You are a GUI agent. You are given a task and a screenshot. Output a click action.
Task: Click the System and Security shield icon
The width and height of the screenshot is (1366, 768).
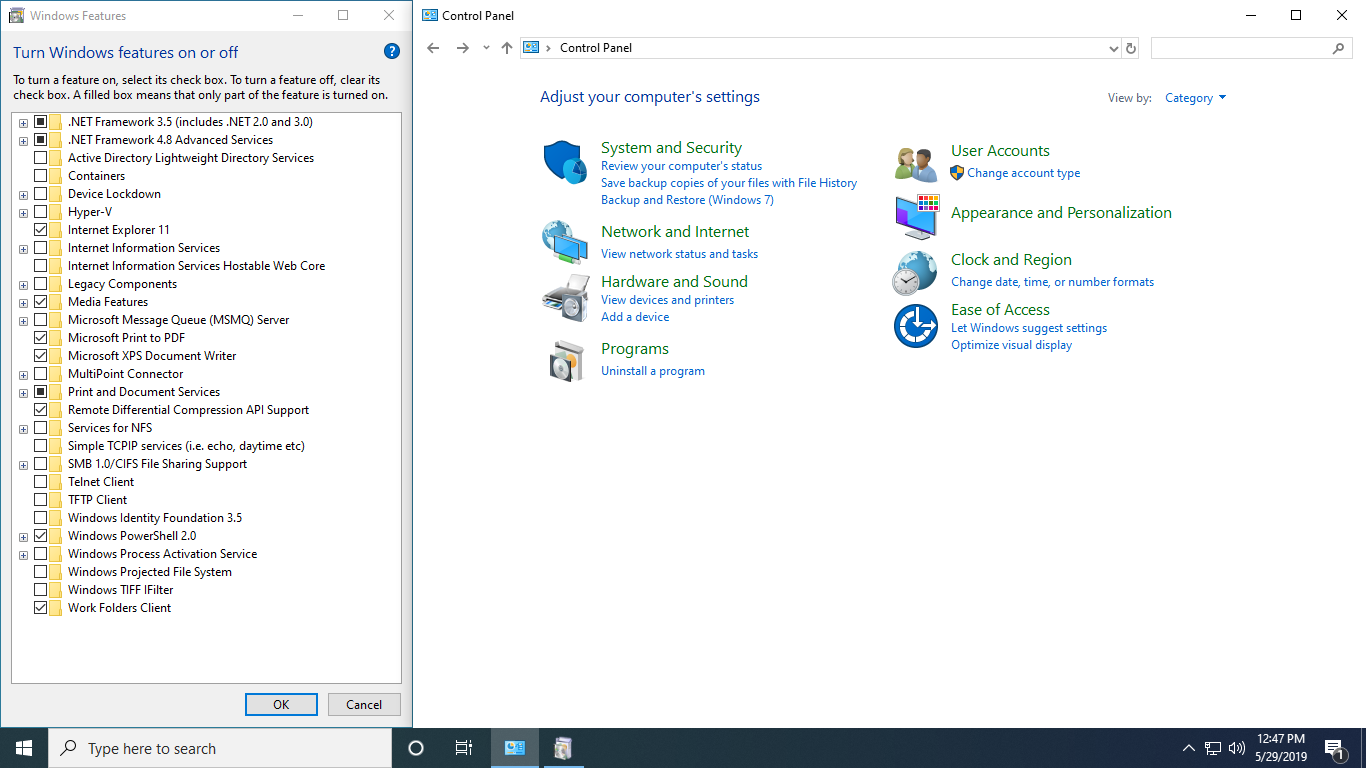(x=565, y=162)
